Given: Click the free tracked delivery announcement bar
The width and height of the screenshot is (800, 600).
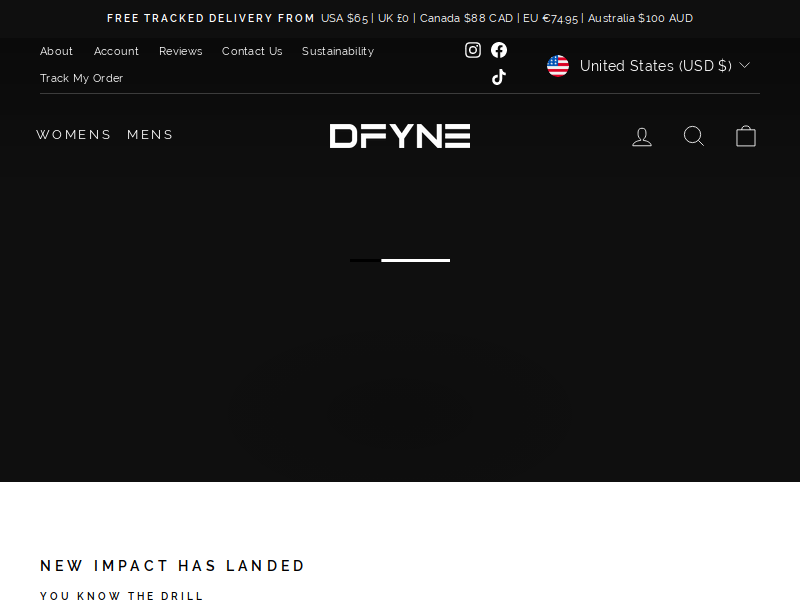Looking at the screenshot, I should click(x=400, y=18).
